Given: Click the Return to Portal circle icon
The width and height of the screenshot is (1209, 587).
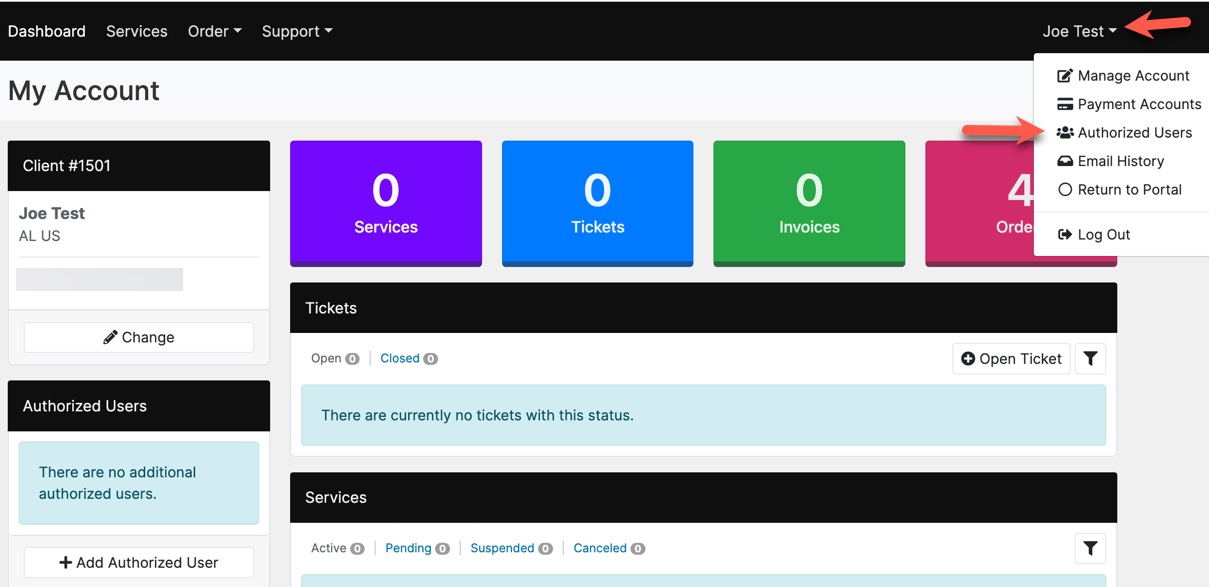Looking at the screenshot, I should click(x=1066, y=190).
